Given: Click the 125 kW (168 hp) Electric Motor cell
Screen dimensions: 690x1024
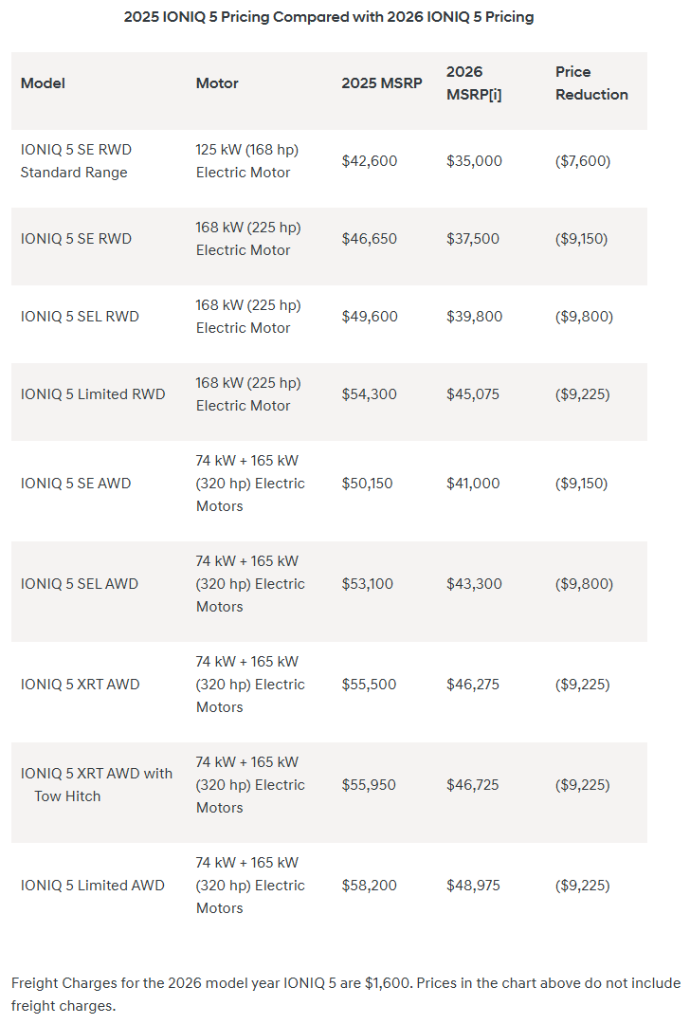Looking at the screenshot, I should point(247,161).
